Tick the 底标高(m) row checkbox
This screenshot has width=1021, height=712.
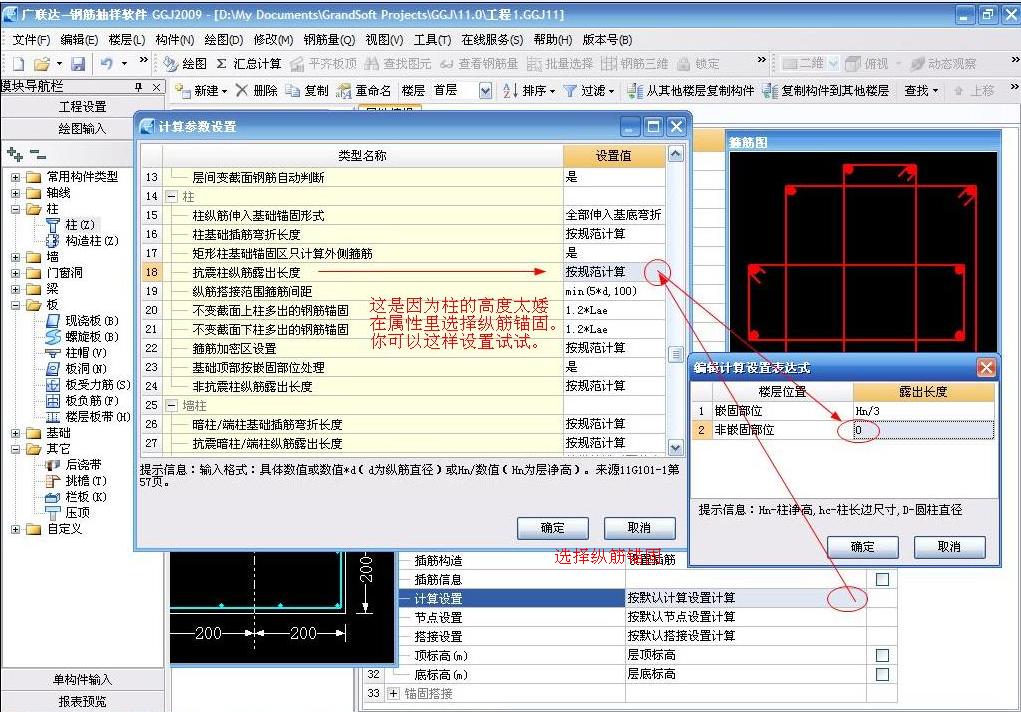882,674
